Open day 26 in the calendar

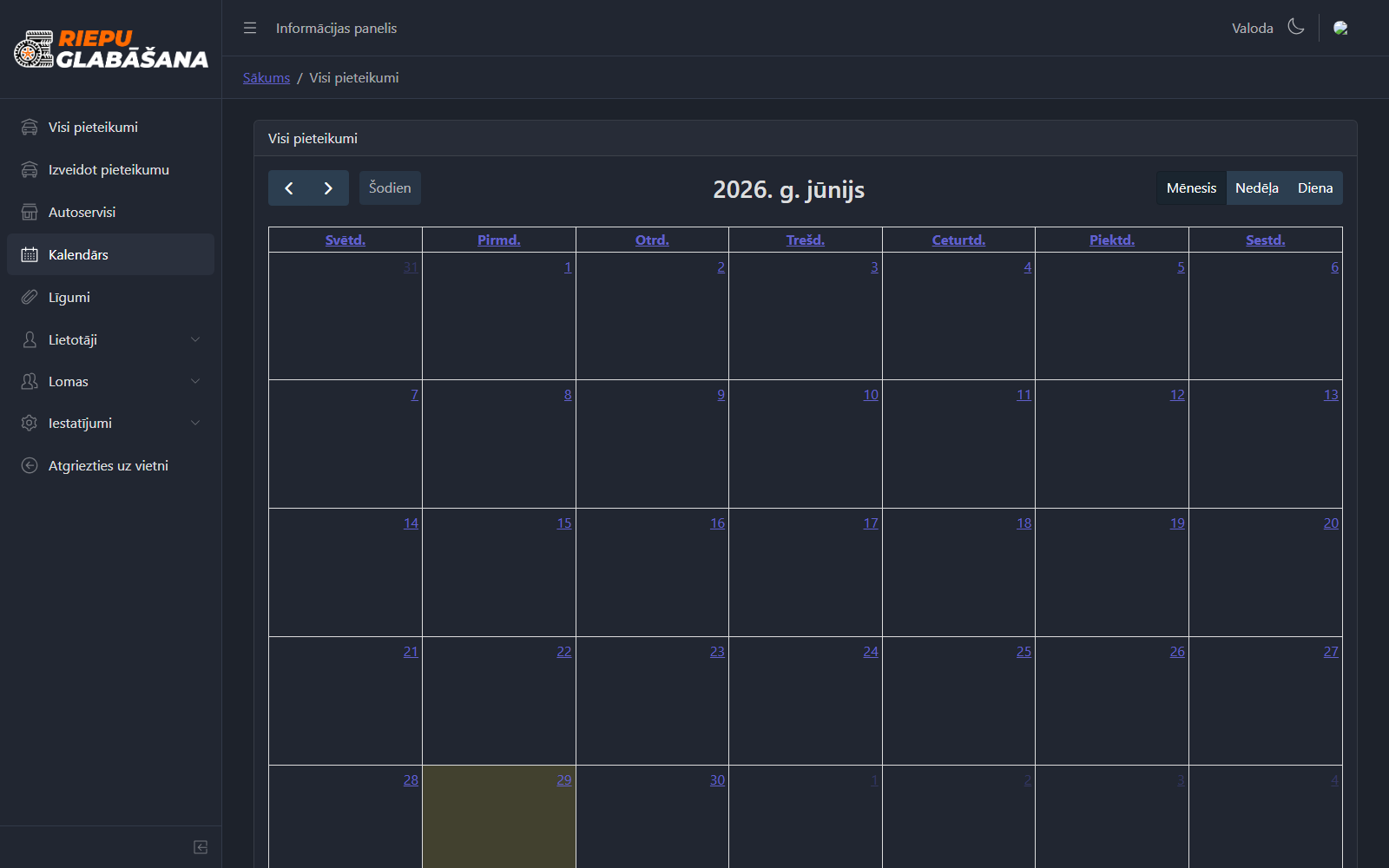point(1177,652)
